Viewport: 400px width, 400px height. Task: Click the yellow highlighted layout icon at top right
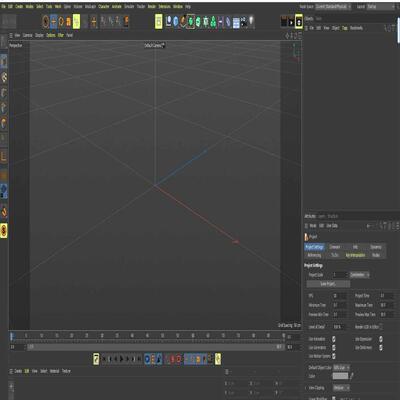(x=299, y=21)
